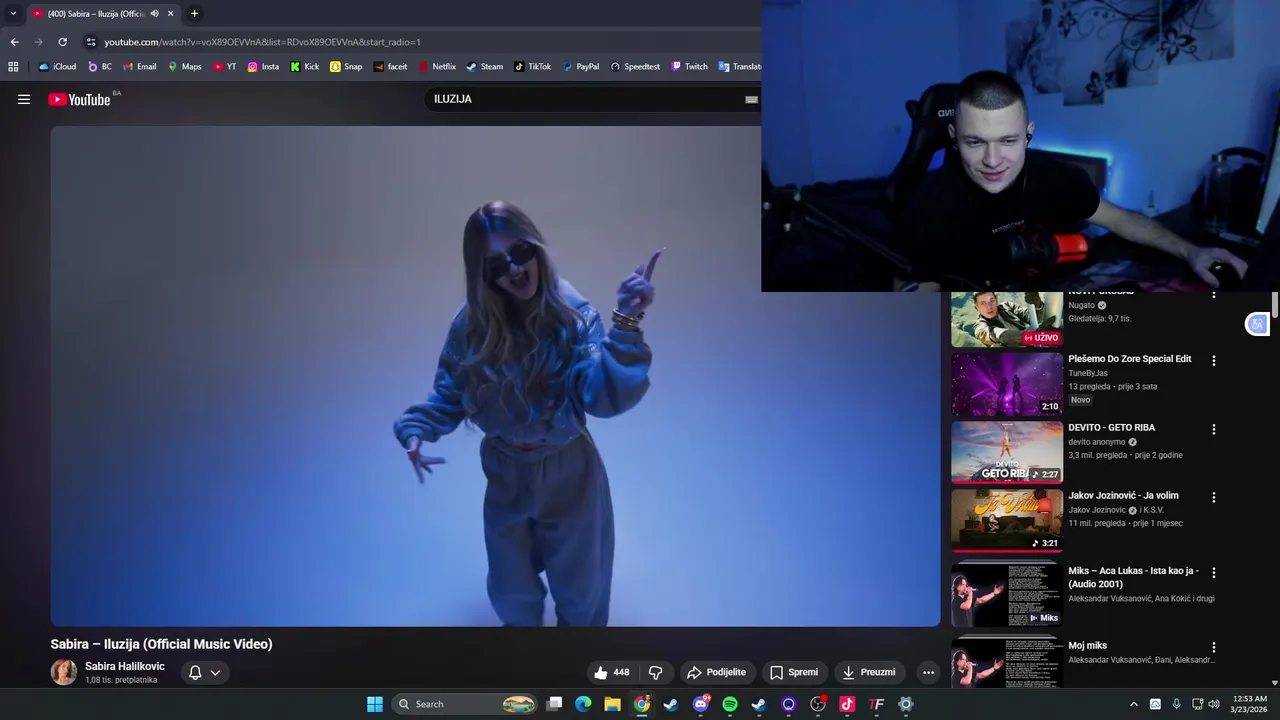Open Miks – Aca Lukas thumbnail
1280x720 pixels.
click(1007, 595)
